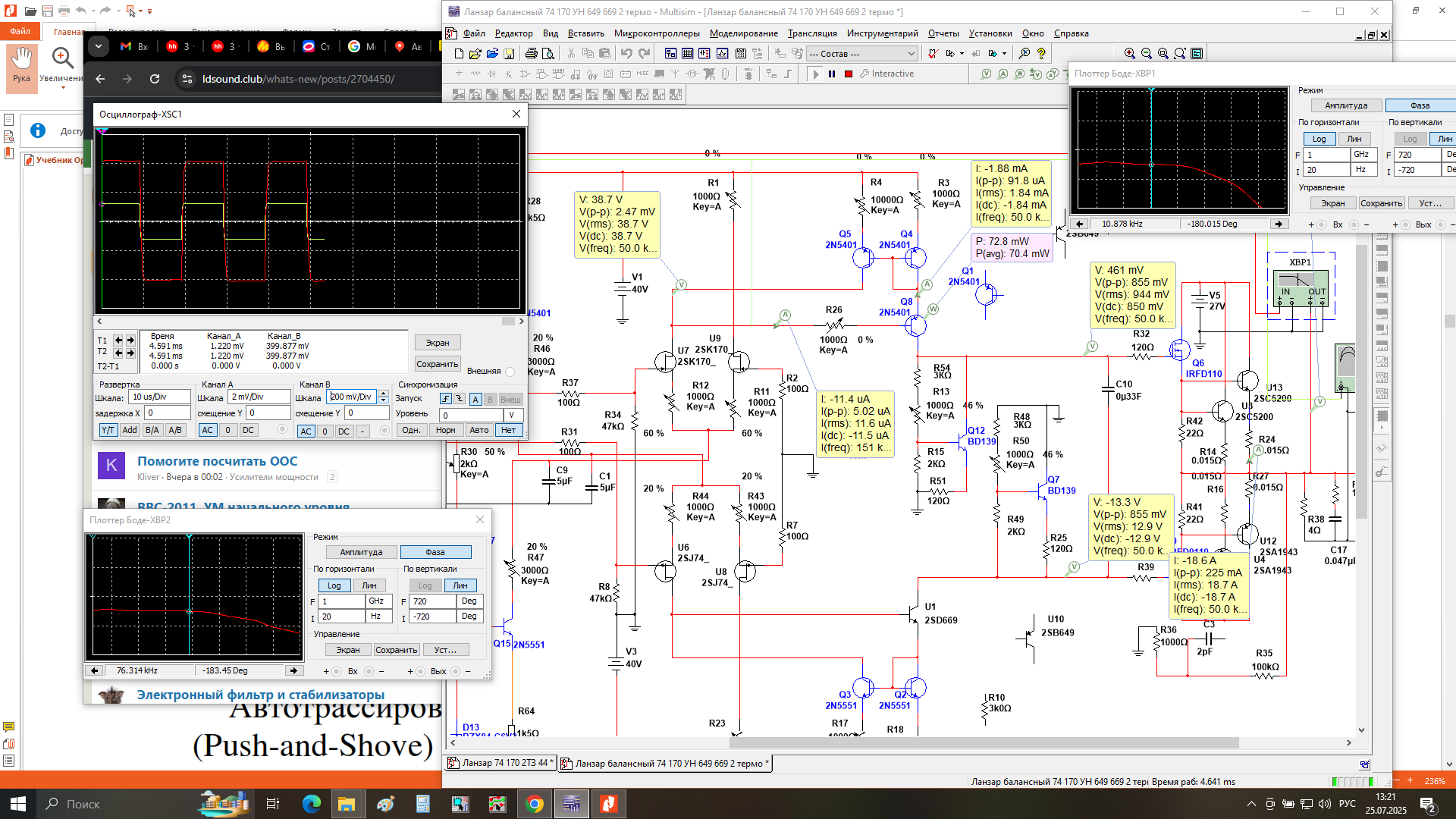Image resolution: width=1456 pixels, height=819 pixels.
Task: Click the oscilloscope horizontal scrollbar thumb
Action: (x=508, y=322)
